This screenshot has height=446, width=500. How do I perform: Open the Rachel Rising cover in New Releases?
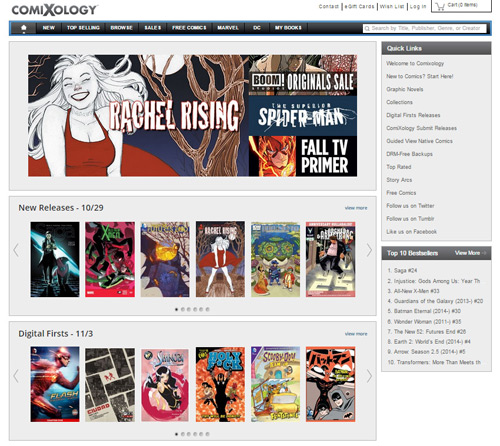pos(220,259)
